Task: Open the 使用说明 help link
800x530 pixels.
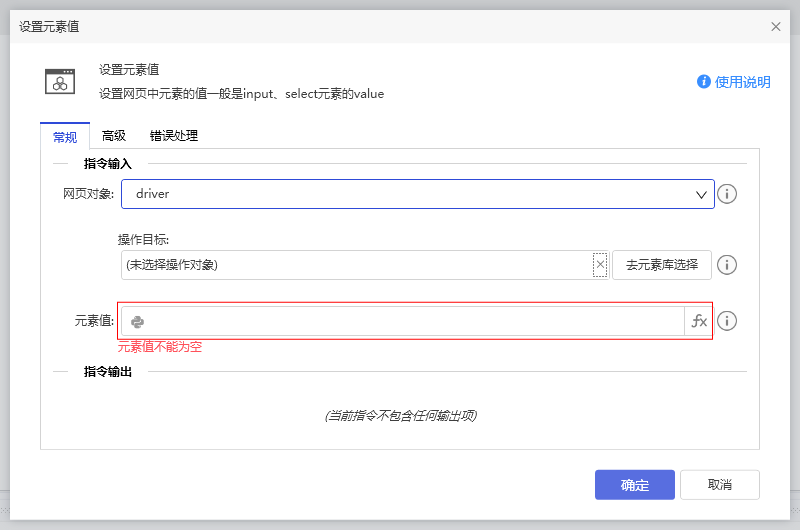Action: 734,82
